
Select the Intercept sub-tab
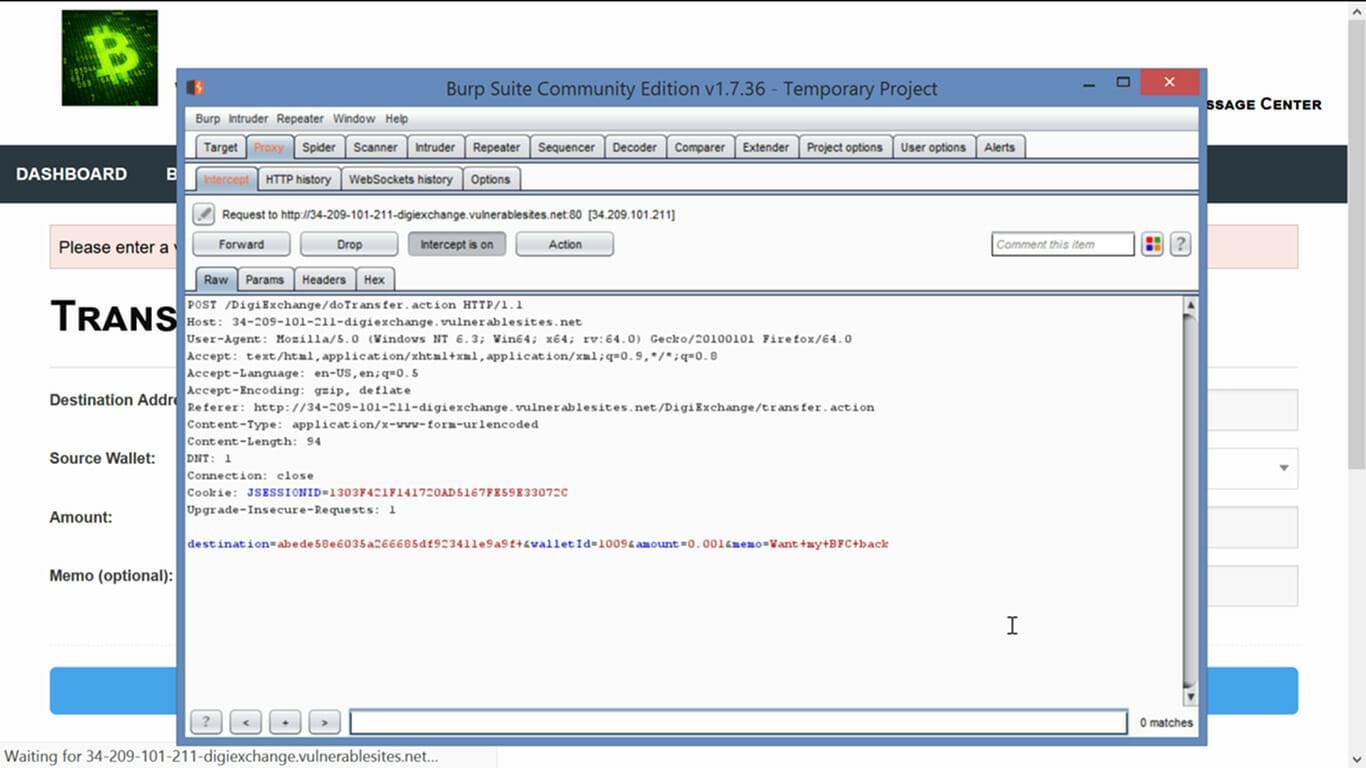point(226,179)
